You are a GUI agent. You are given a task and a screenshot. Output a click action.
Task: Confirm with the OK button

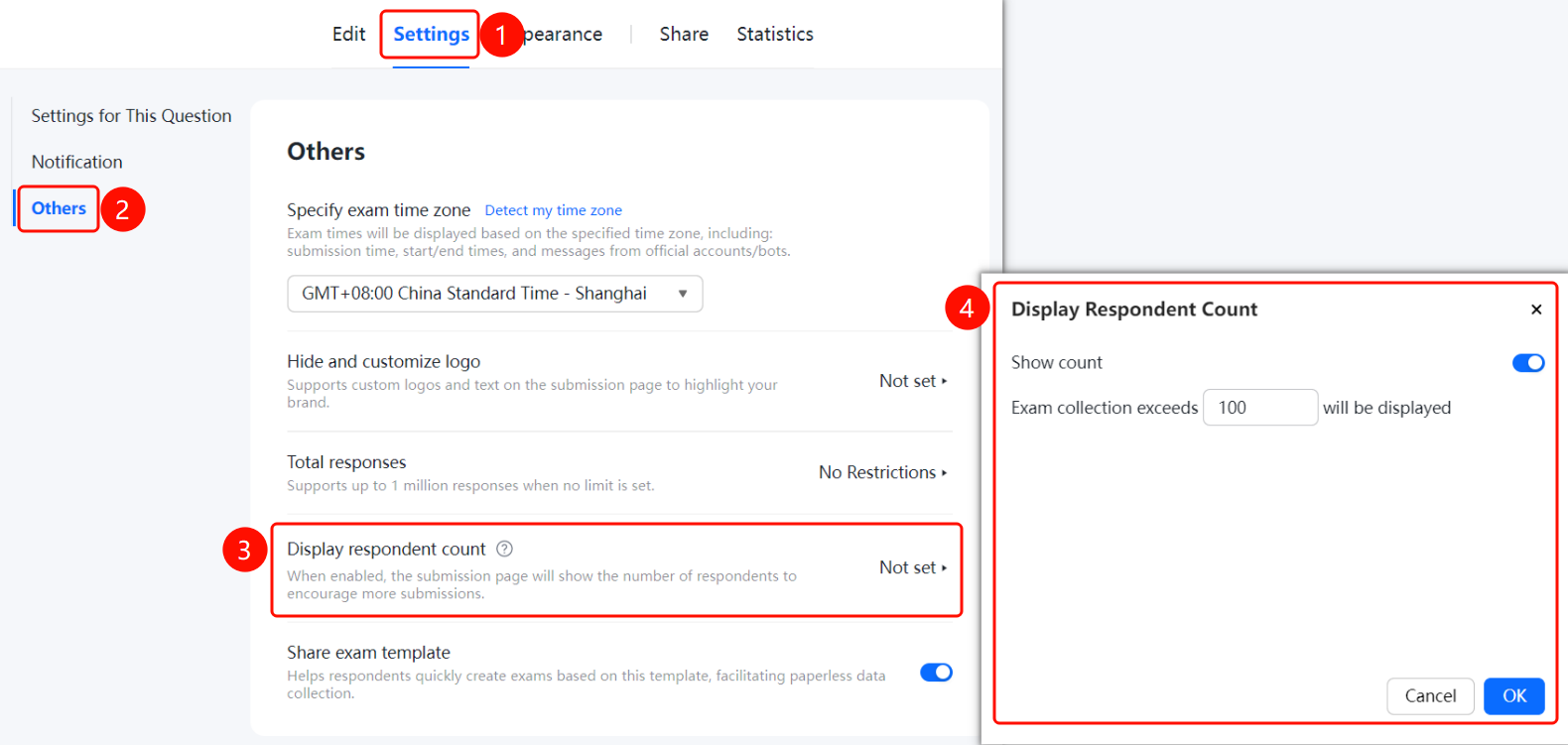1513,696
